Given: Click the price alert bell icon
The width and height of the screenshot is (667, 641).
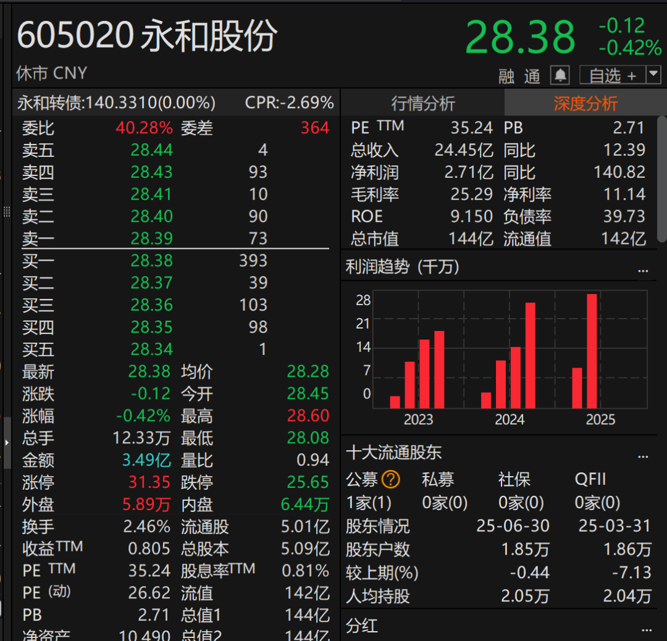Looking at the screenshot, I should point(560,76).
